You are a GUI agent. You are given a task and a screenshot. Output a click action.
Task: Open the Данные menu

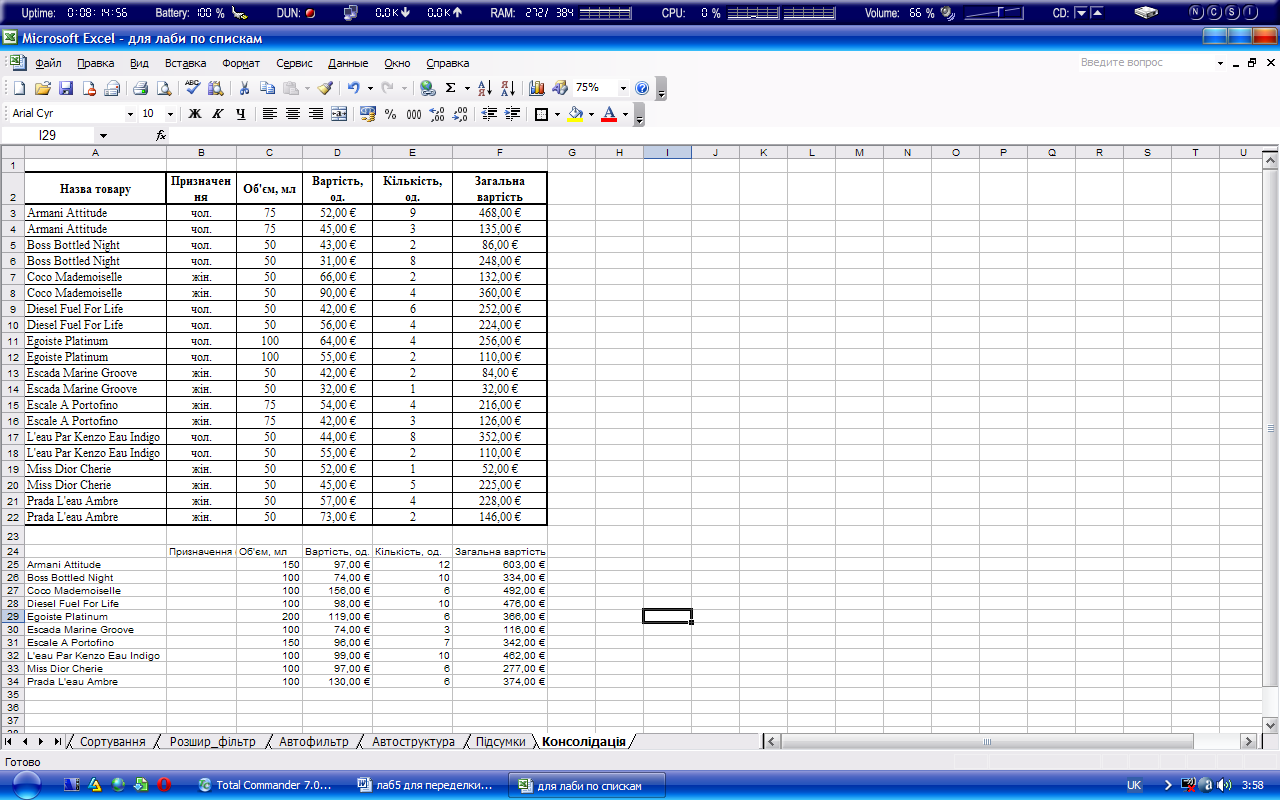pyautogui.click(x=348, y=63)
